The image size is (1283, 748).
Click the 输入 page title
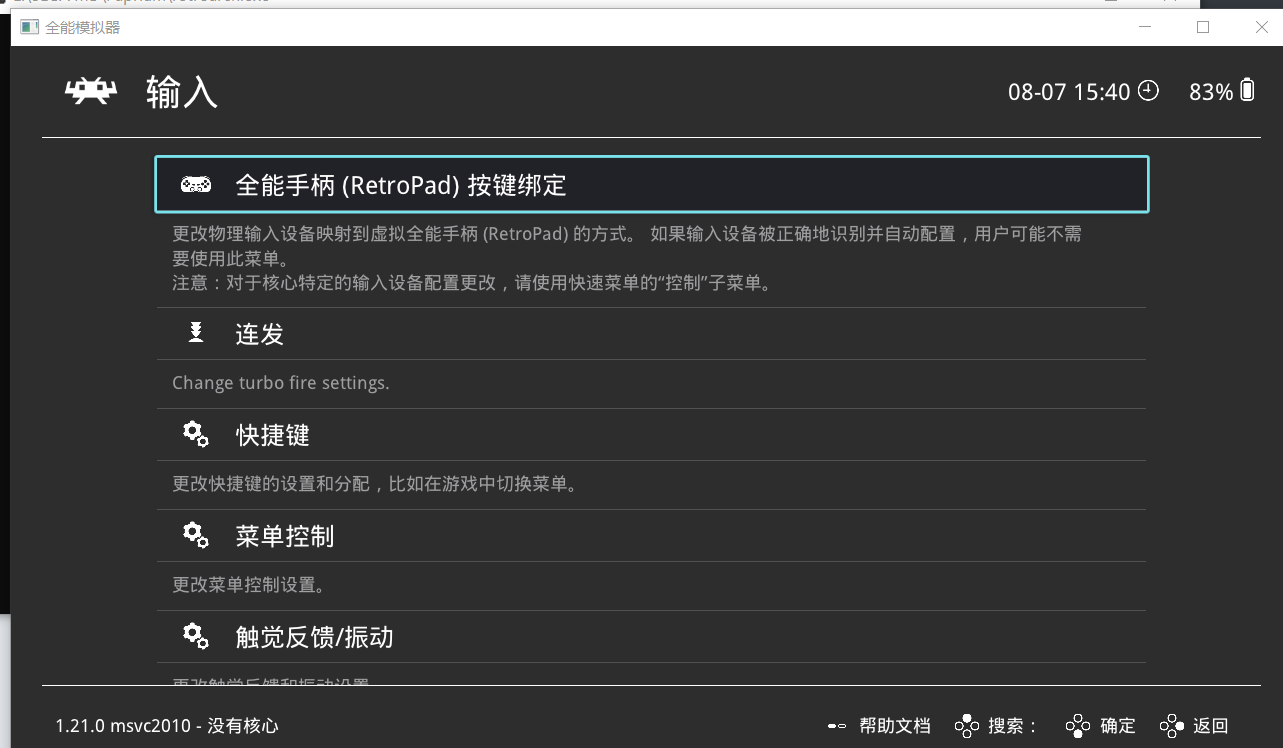click(182, 92)
